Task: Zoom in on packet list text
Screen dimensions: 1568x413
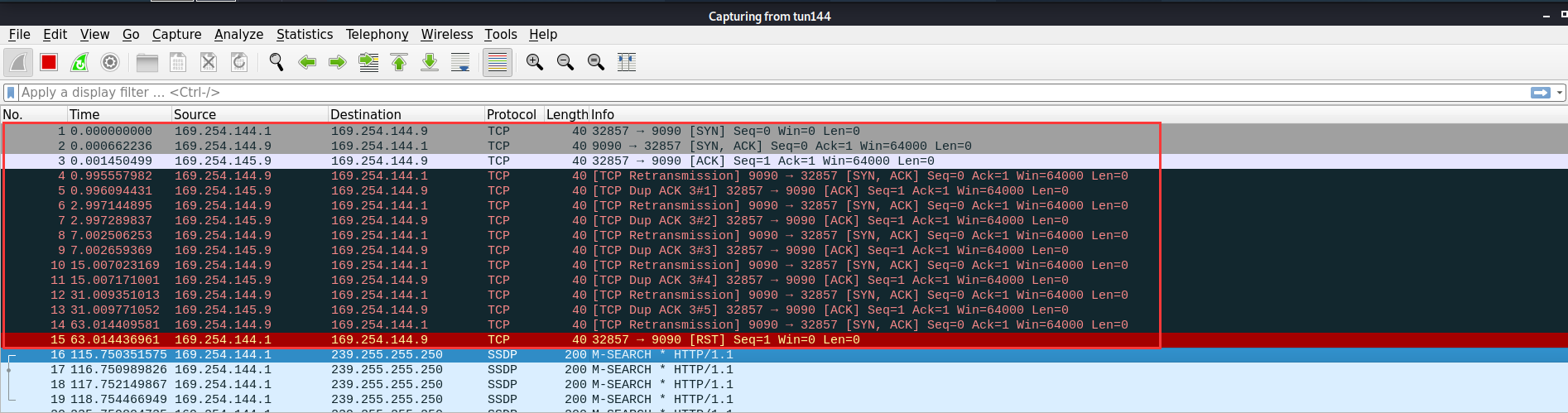Action: [535, 62]
